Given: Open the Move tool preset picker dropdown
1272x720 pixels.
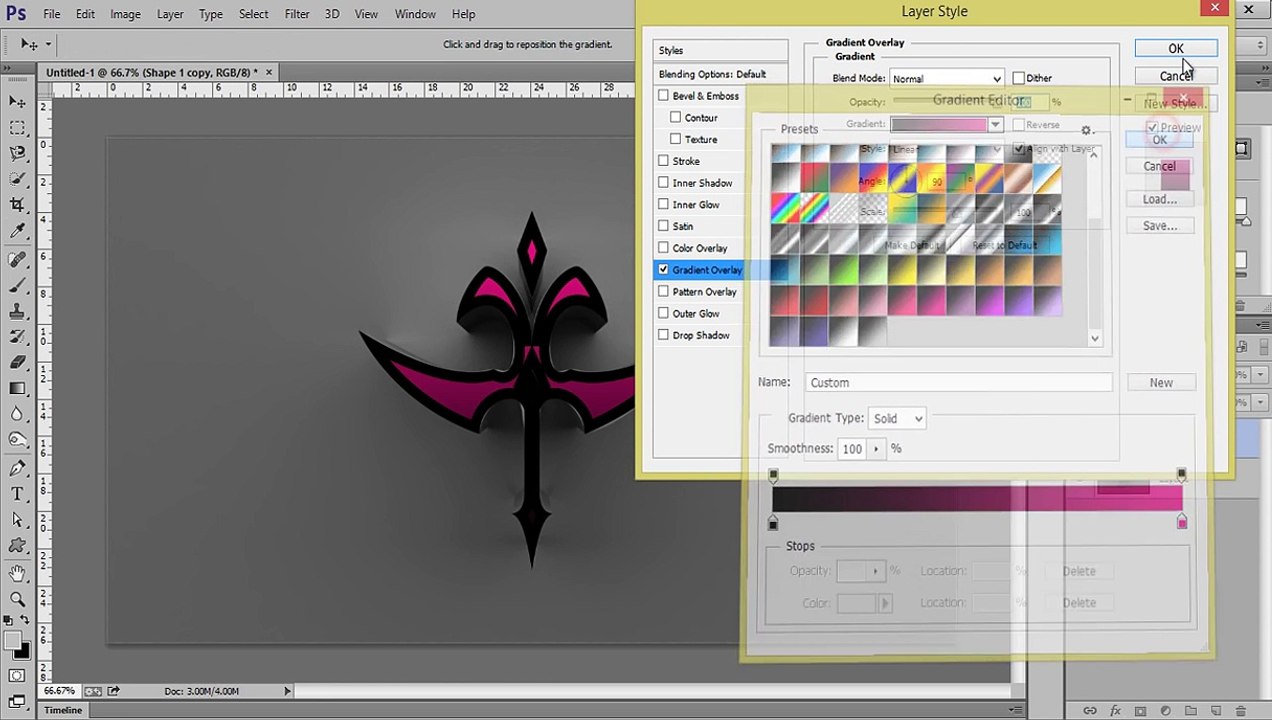Looking at the screenshot, I should (48, 44).
